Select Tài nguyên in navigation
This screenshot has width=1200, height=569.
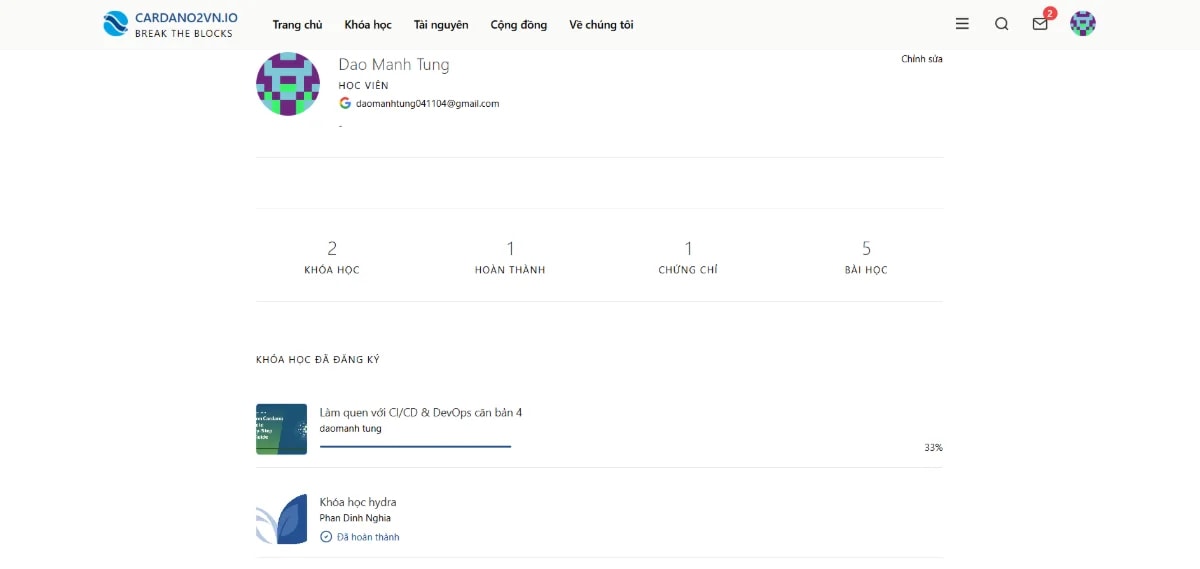click(441, 25)
